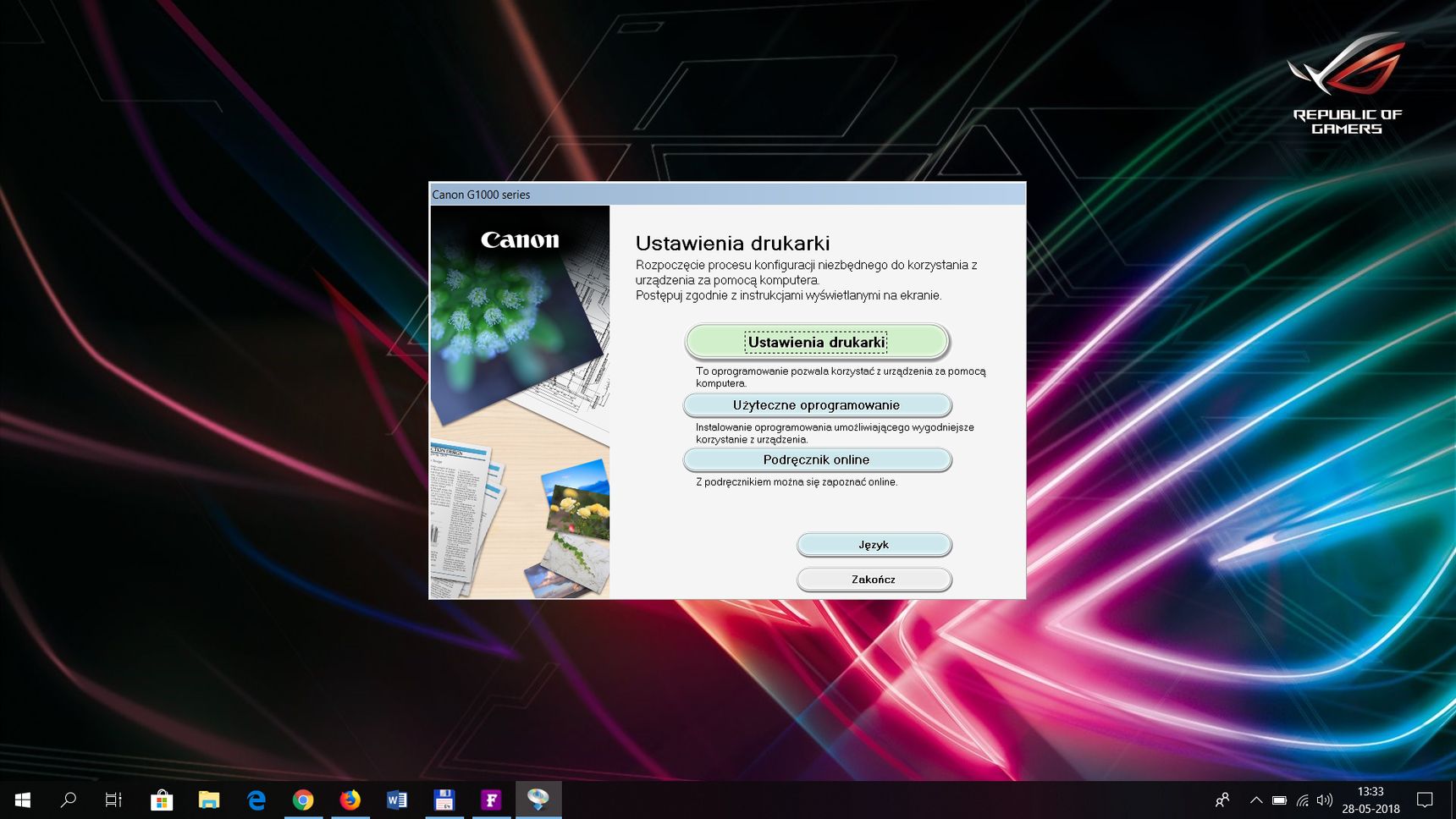Viewport: 1456px width, 819px height.
Task: Launch Microsoft Store from the taskbar
Action: coord(162,800)
